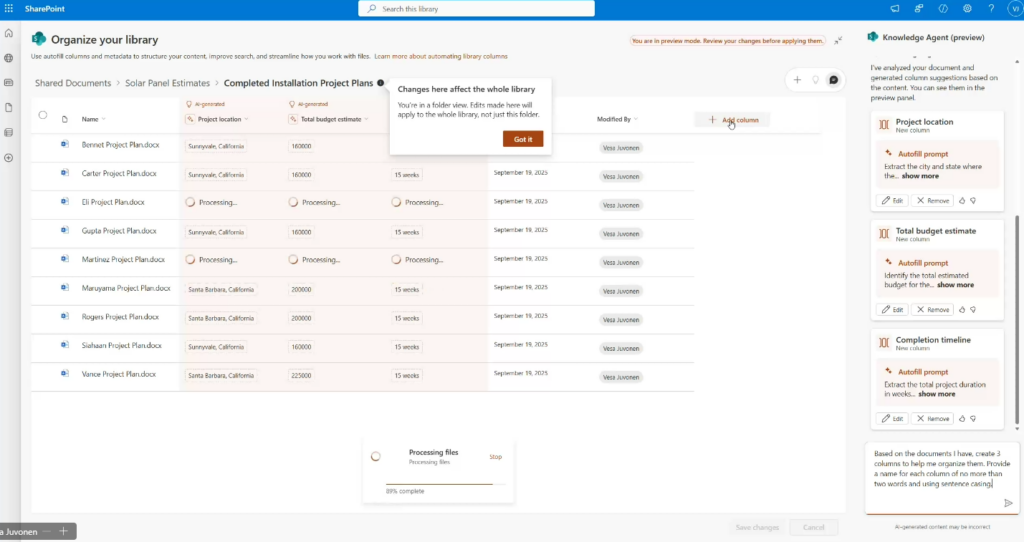This screenshot has height=542, width=1024.
Task: Open the megaphone icon in top header
Action: tap(895, 8)
